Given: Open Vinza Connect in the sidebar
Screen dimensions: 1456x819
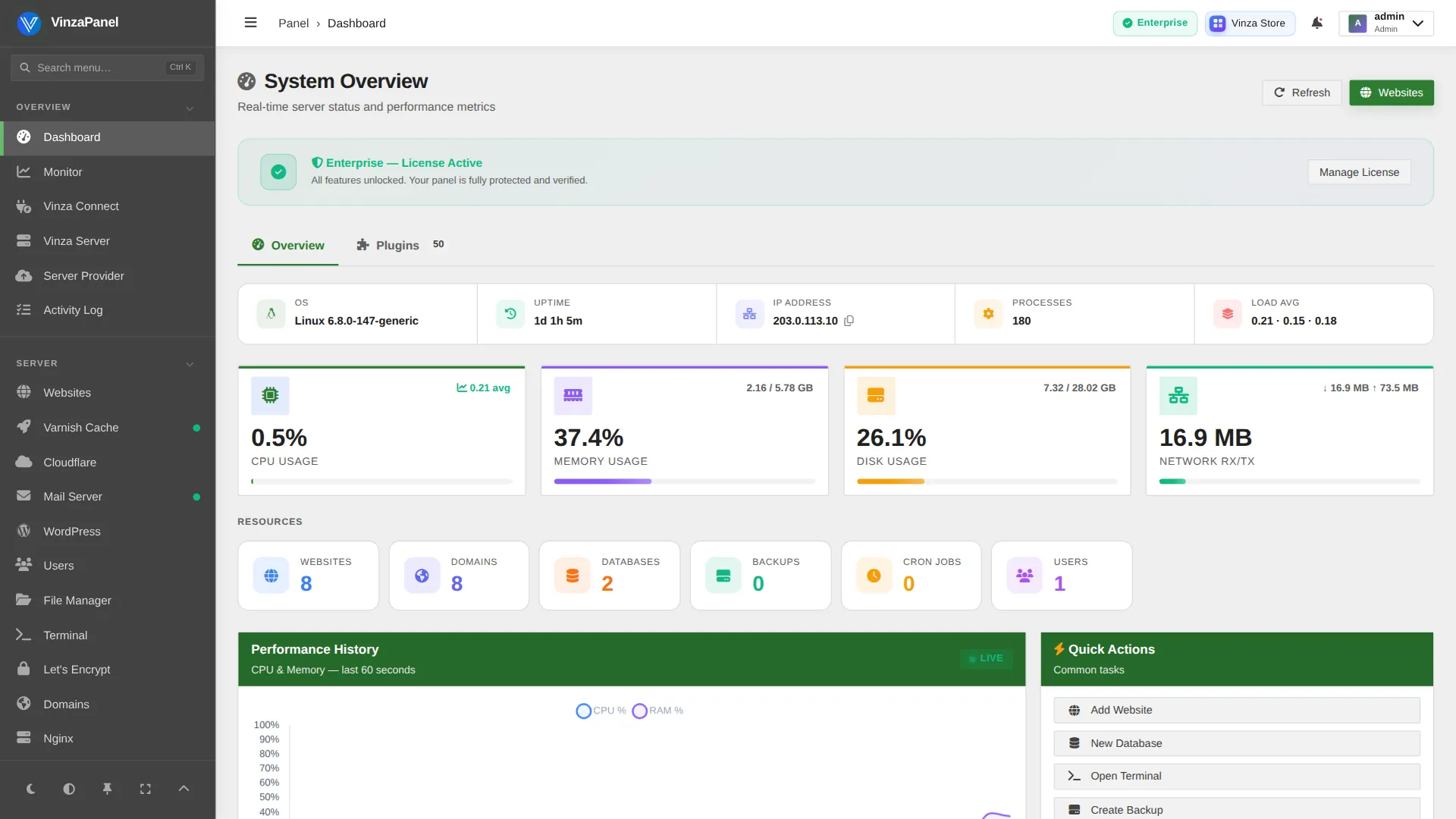Looking at the screenshot, I should pos(108,206).
